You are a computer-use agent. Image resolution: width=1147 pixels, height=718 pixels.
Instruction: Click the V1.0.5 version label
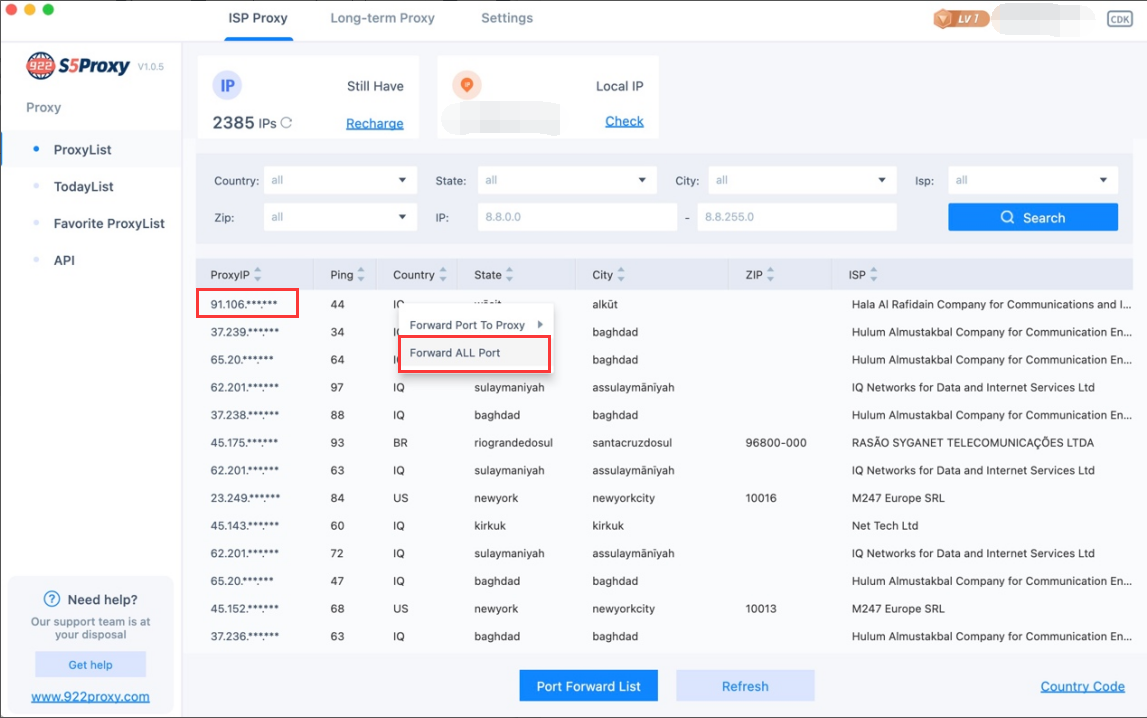(x=151, y=67)
